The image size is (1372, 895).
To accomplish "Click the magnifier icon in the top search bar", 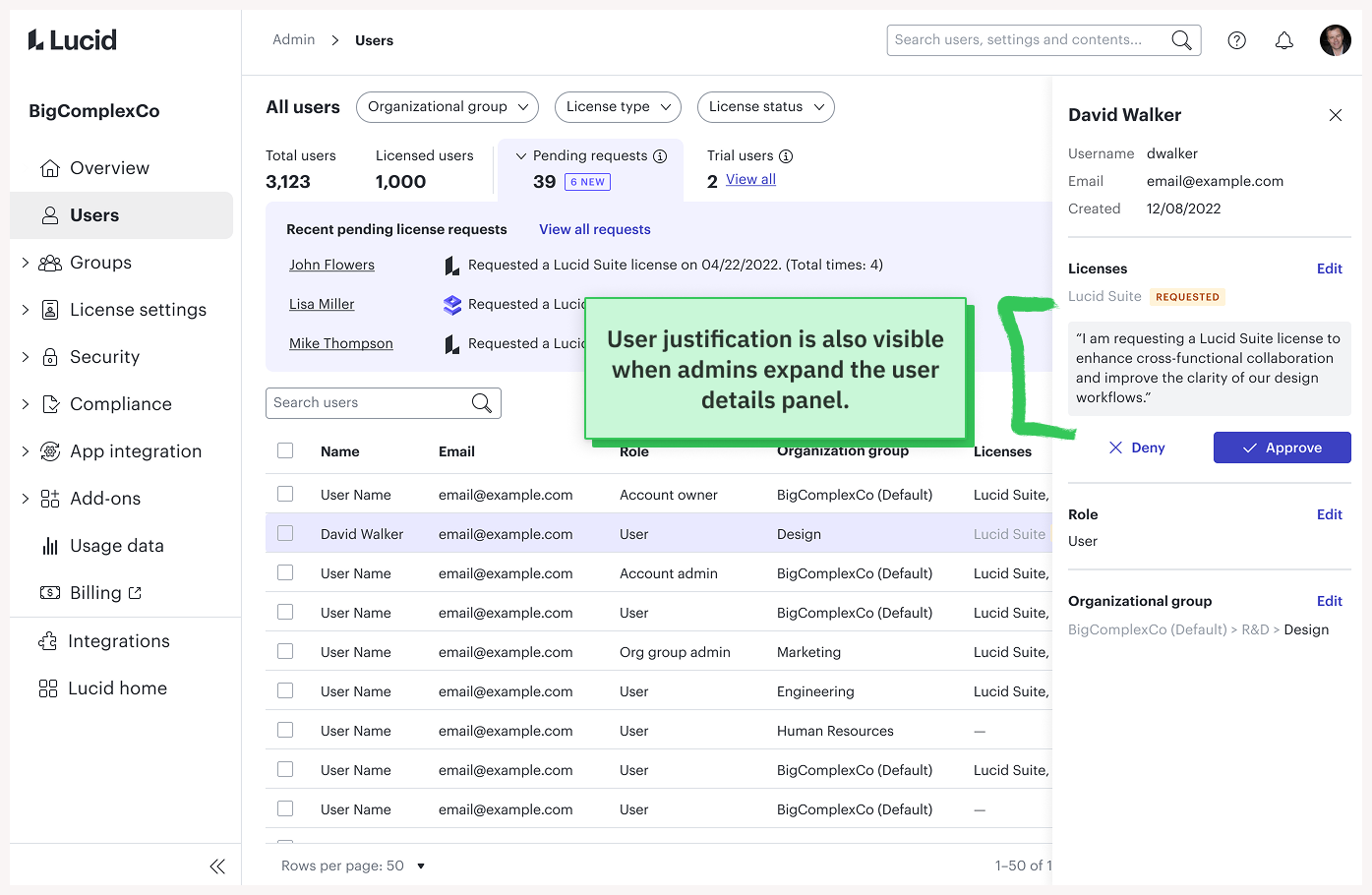I will click(1181, 40).
